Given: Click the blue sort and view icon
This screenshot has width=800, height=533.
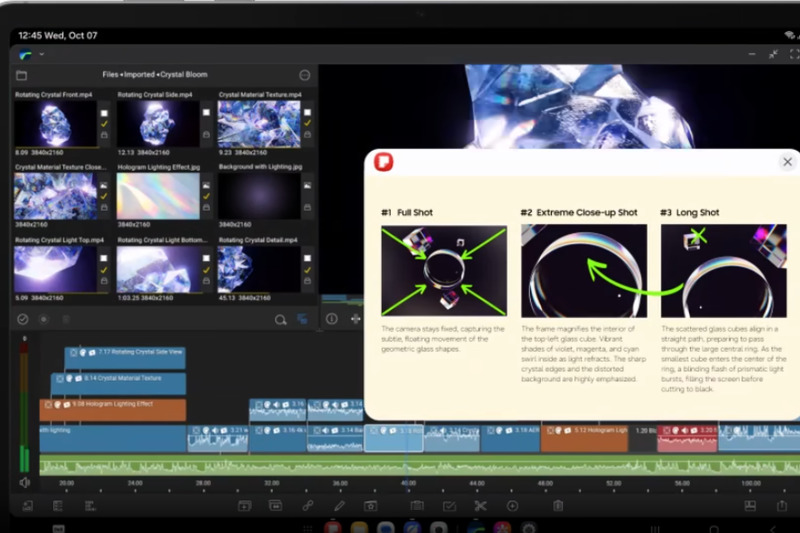Looking at the screenshot, I should [x=303, y=319].
